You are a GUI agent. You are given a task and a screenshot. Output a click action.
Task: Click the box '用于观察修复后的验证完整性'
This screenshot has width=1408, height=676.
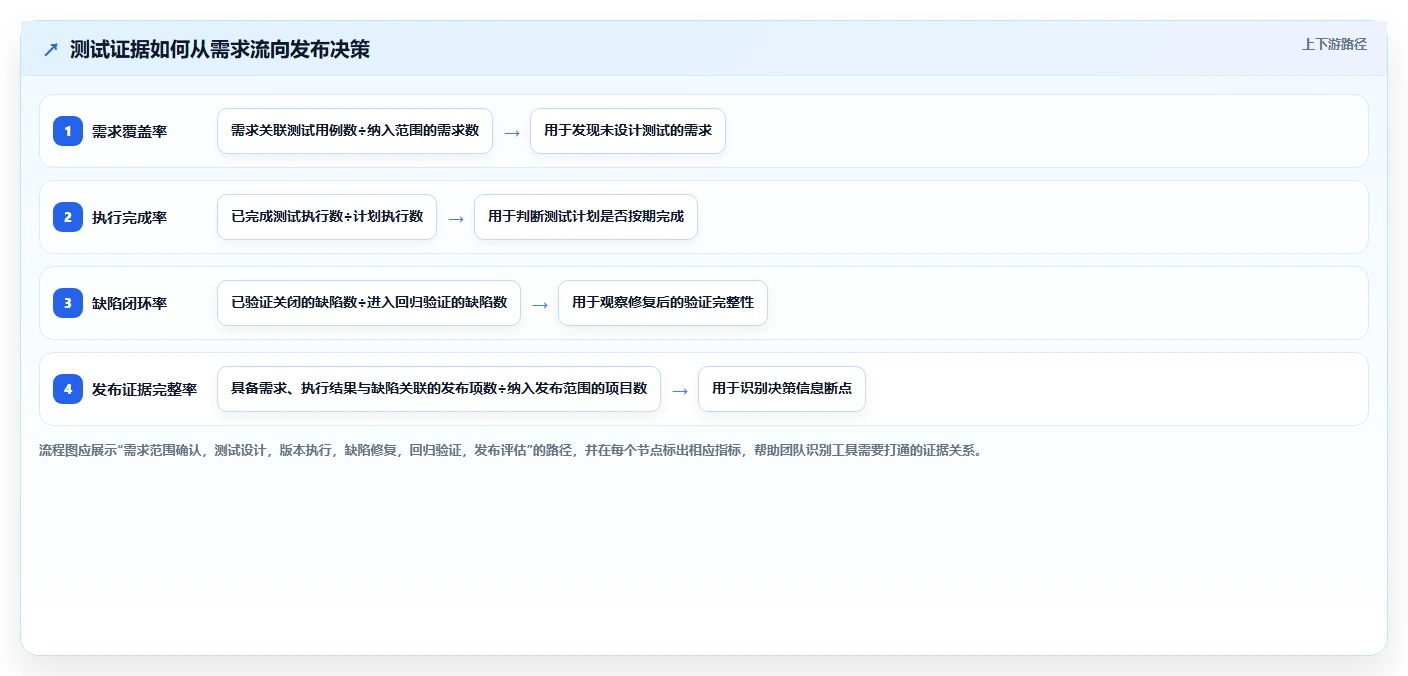pos(663,303)
